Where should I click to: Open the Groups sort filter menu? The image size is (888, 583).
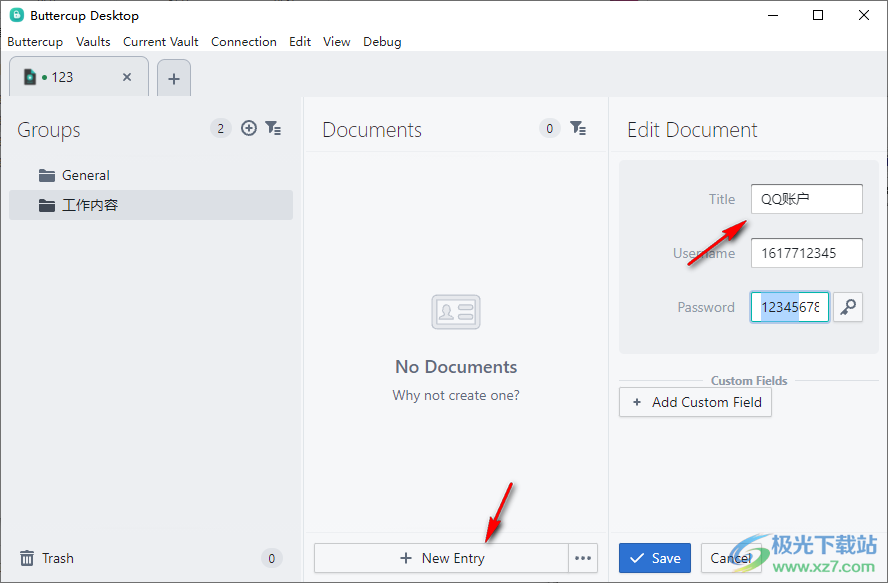point(273,128)
